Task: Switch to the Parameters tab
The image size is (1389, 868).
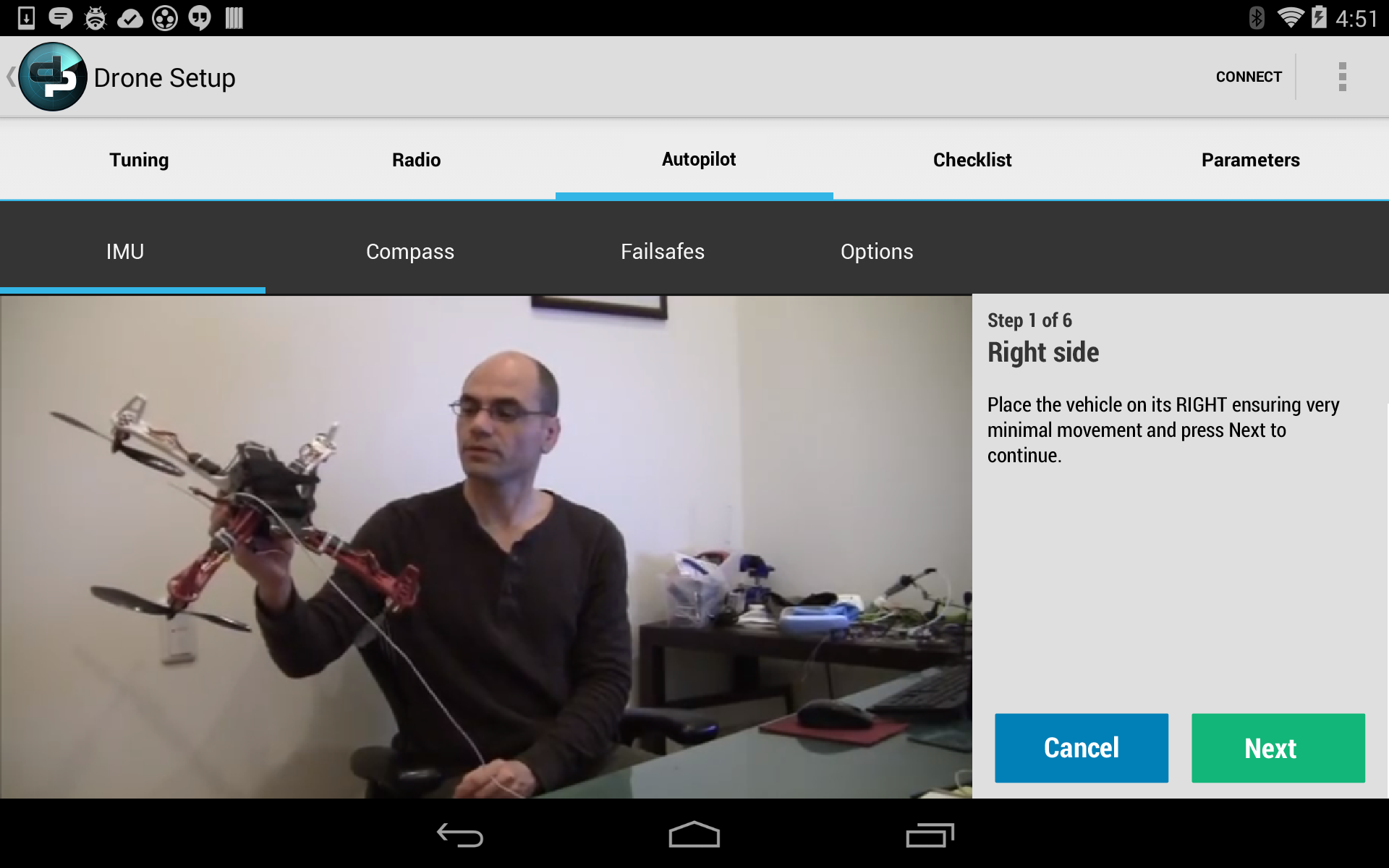Action: tap(1251, 159)
